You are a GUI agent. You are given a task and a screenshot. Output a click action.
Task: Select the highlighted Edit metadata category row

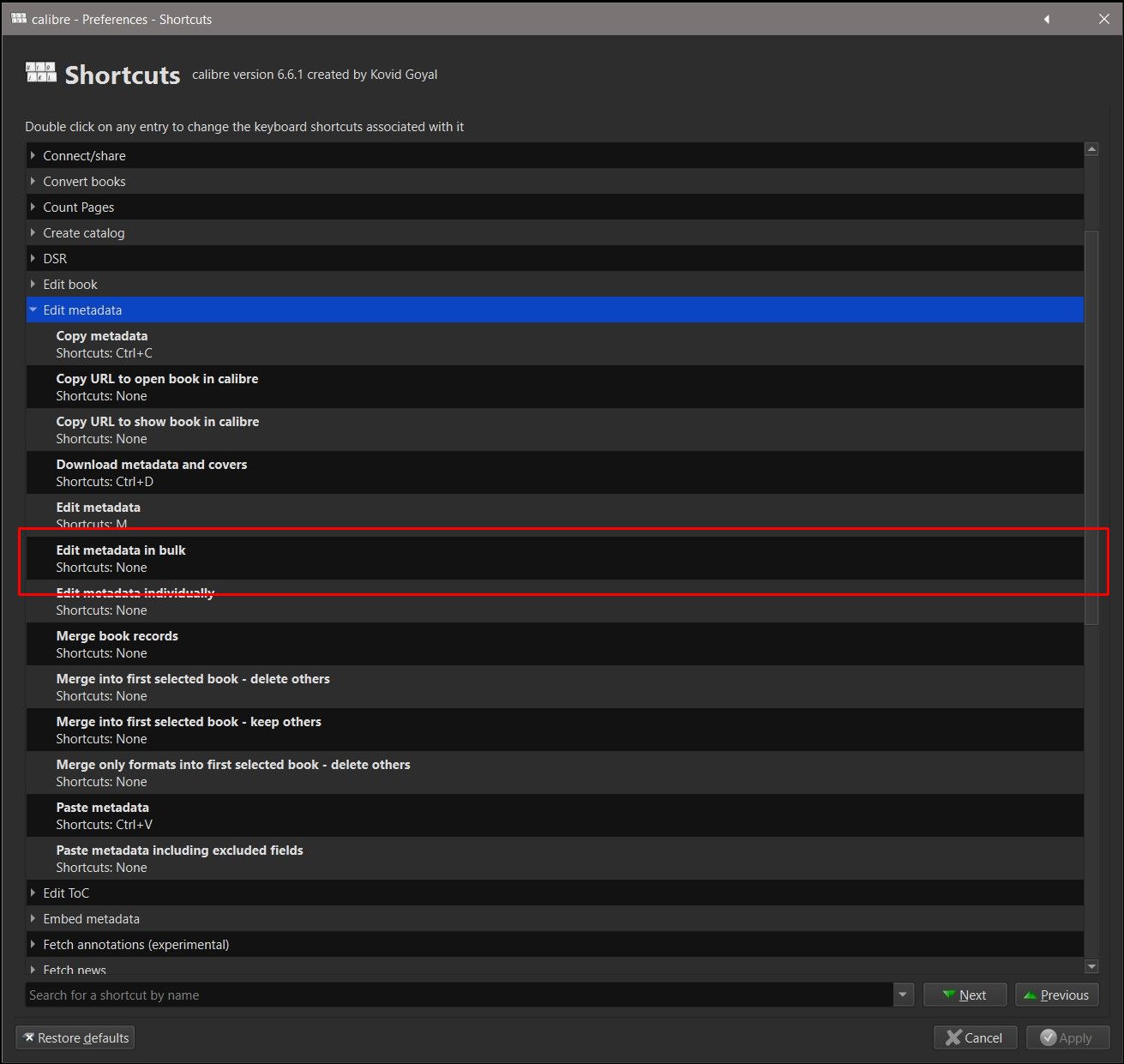pyautogui.click(x=555, y=310)
